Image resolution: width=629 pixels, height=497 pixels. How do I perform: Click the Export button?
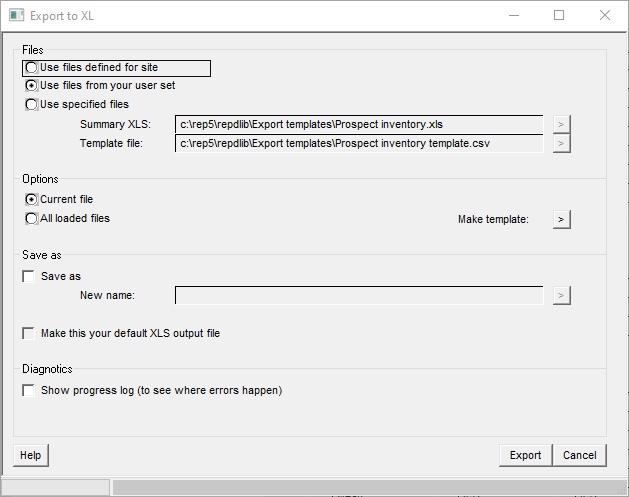point(525,455)
